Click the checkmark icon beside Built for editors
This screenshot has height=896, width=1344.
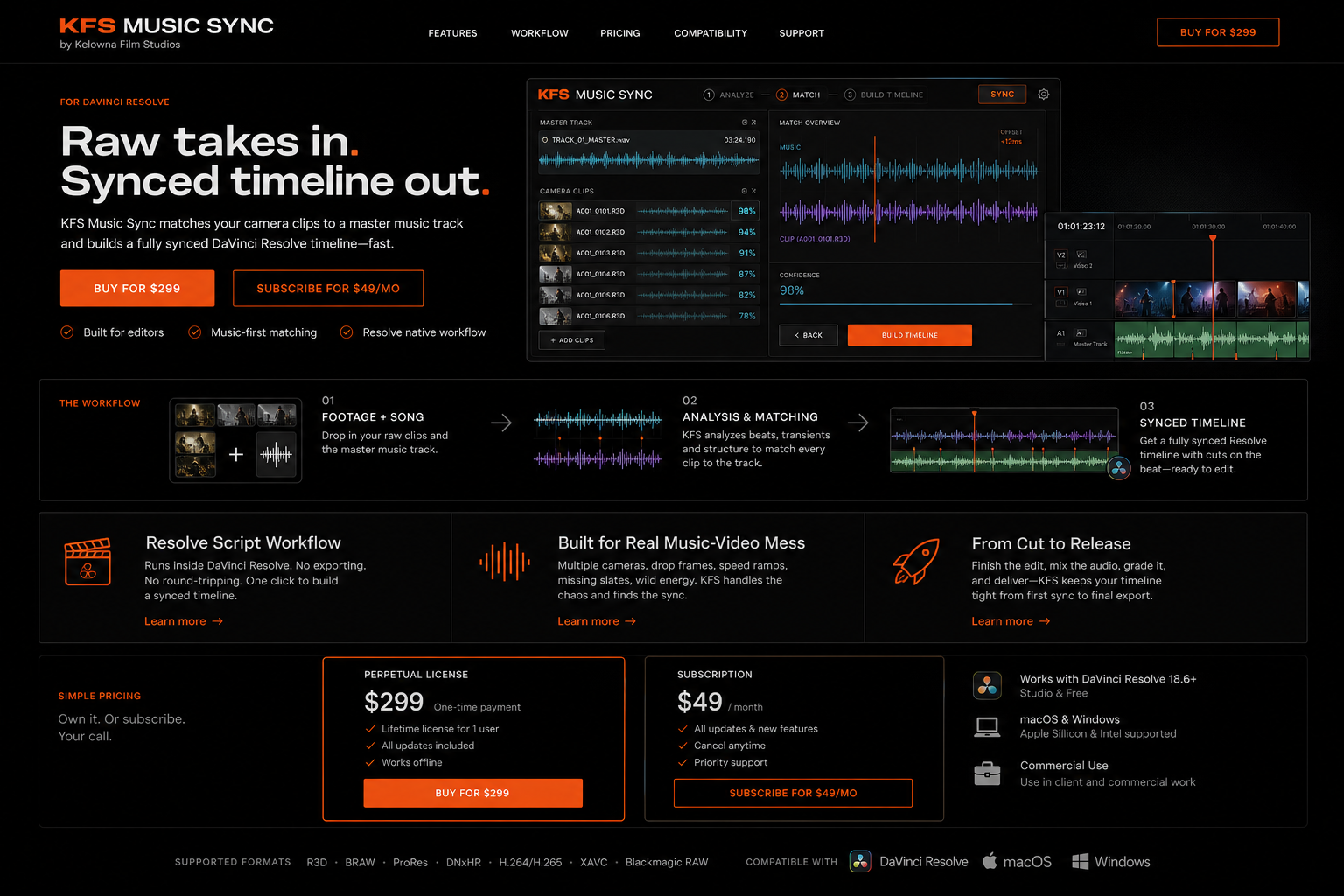coord(67,332)
